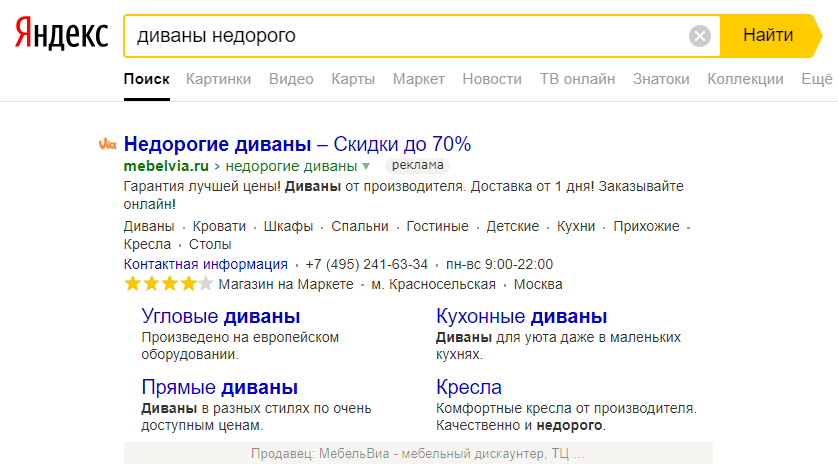Go to the Карты tab
This screenshot has height=470, width=838.
[353, 79]
